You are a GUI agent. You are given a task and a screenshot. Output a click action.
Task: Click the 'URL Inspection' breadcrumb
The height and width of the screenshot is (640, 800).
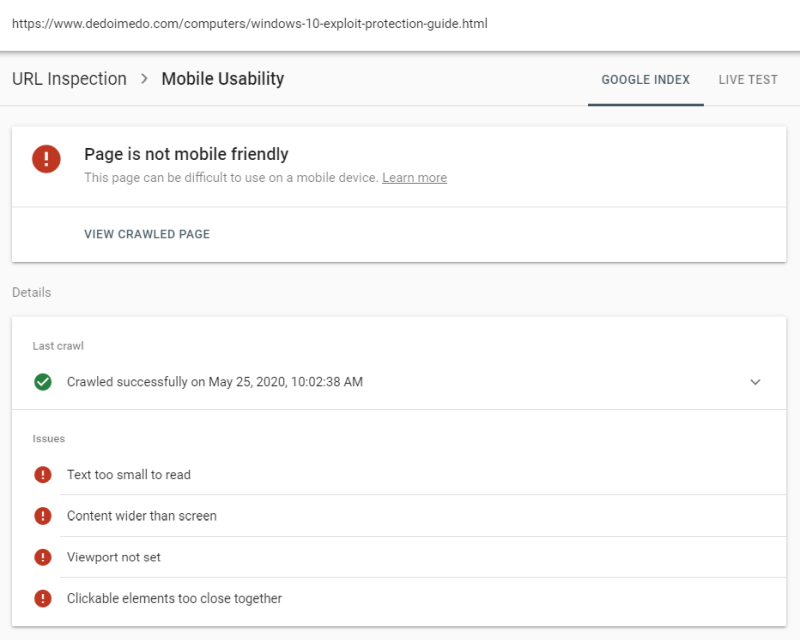point(68,78)
